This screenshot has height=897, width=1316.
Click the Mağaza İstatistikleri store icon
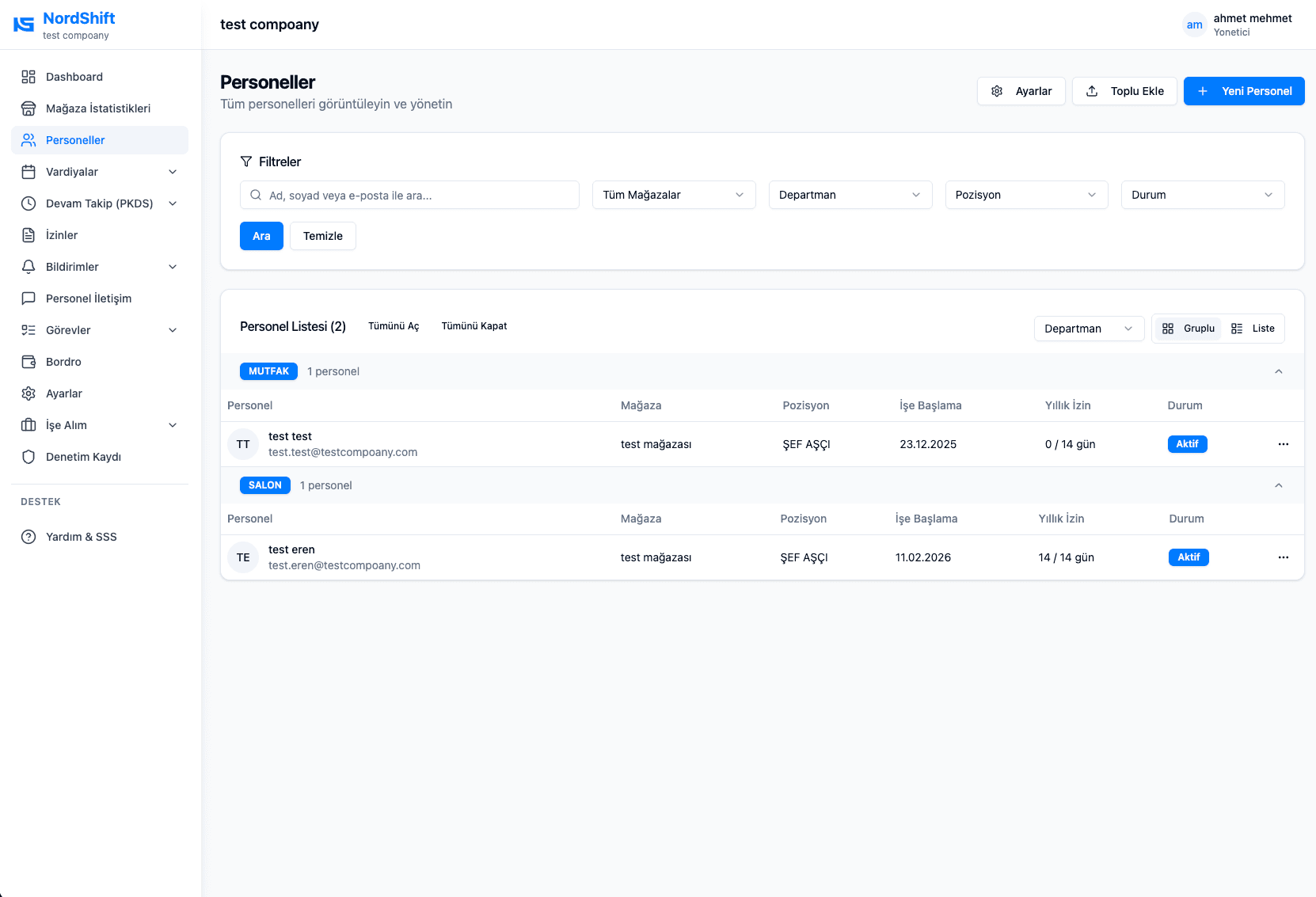29,108
